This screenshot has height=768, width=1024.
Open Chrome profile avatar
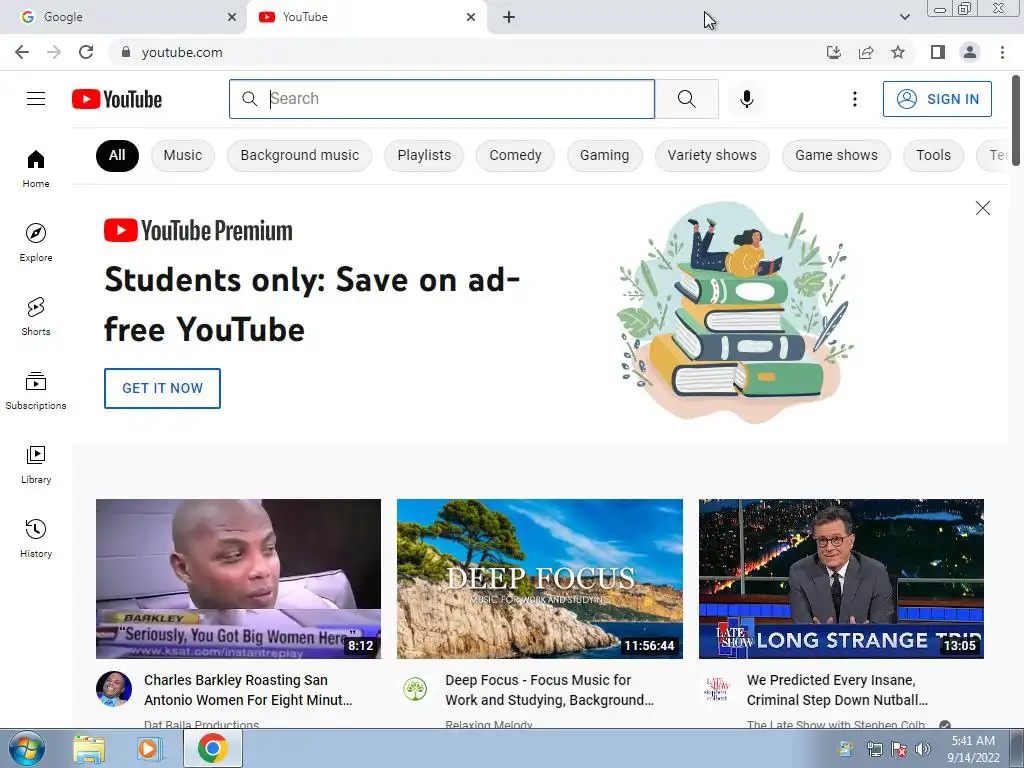(x=970, y=52)
